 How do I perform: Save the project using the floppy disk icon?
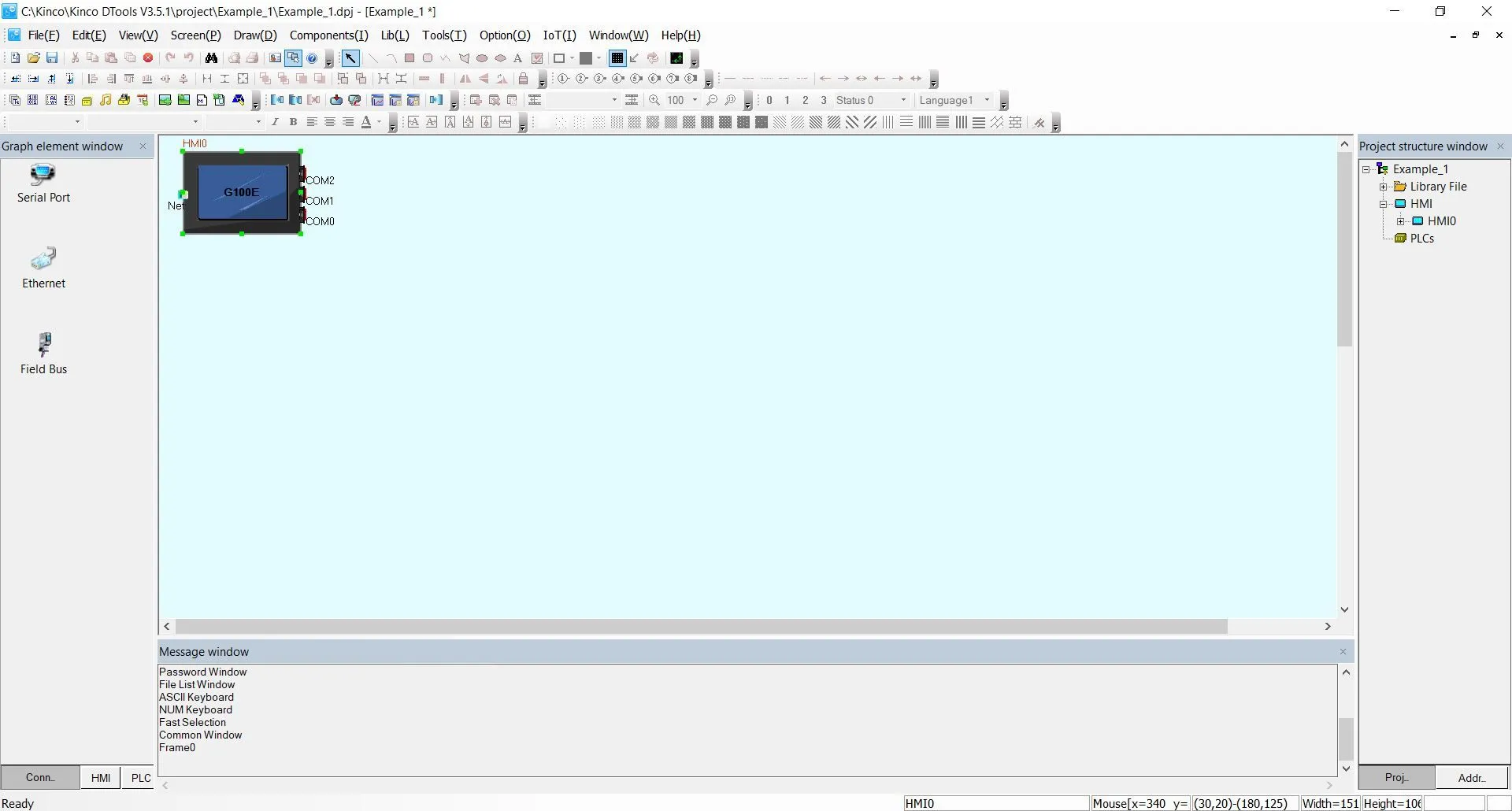click(x=52, y=58)
